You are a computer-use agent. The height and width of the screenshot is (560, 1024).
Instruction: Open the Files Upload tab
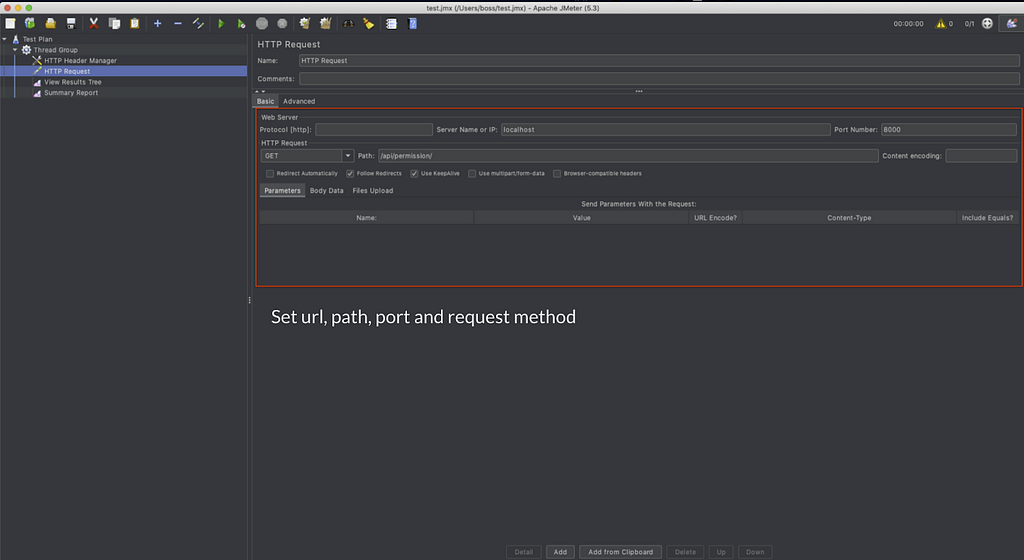coord(373,191)
